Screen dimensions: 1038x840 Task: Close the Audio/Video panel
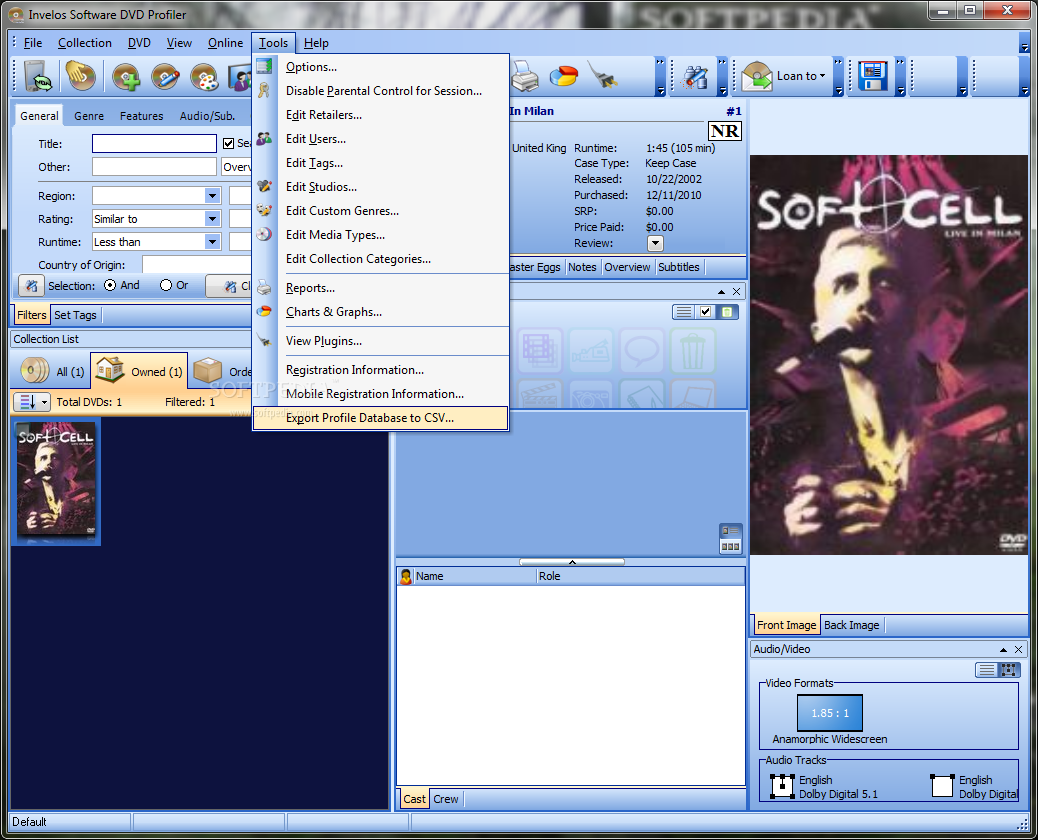[1019, 649]
